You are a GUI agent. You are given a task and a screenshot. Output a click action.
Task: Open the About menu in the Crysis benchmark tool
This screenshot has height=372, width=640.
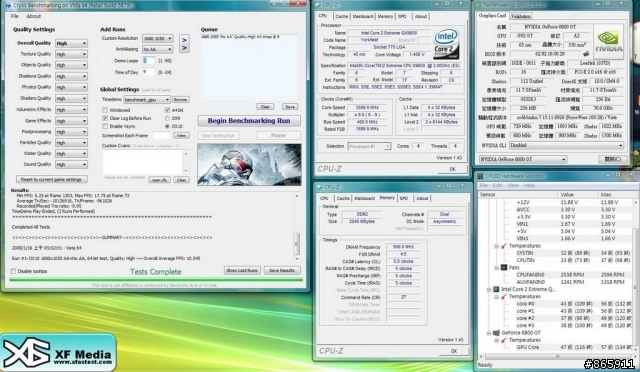pyautogui.click(x=33, y=16)
